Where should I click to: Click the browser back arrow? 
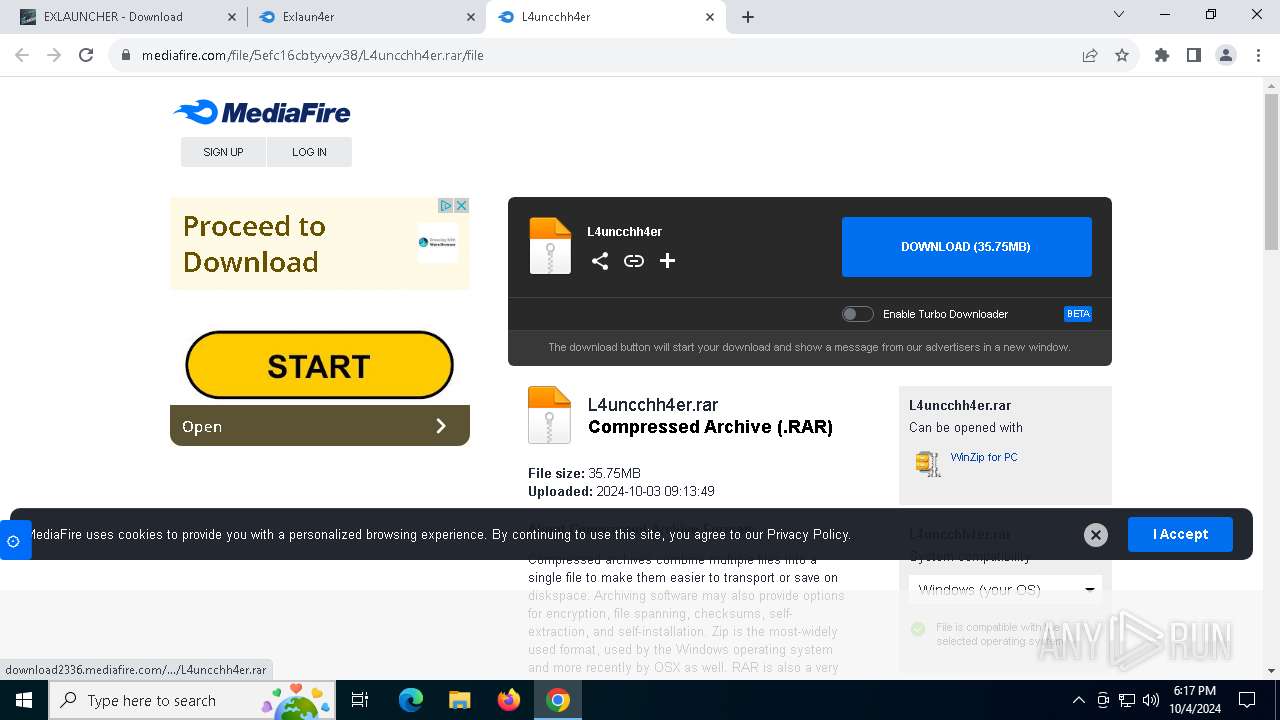click(22, 55)
